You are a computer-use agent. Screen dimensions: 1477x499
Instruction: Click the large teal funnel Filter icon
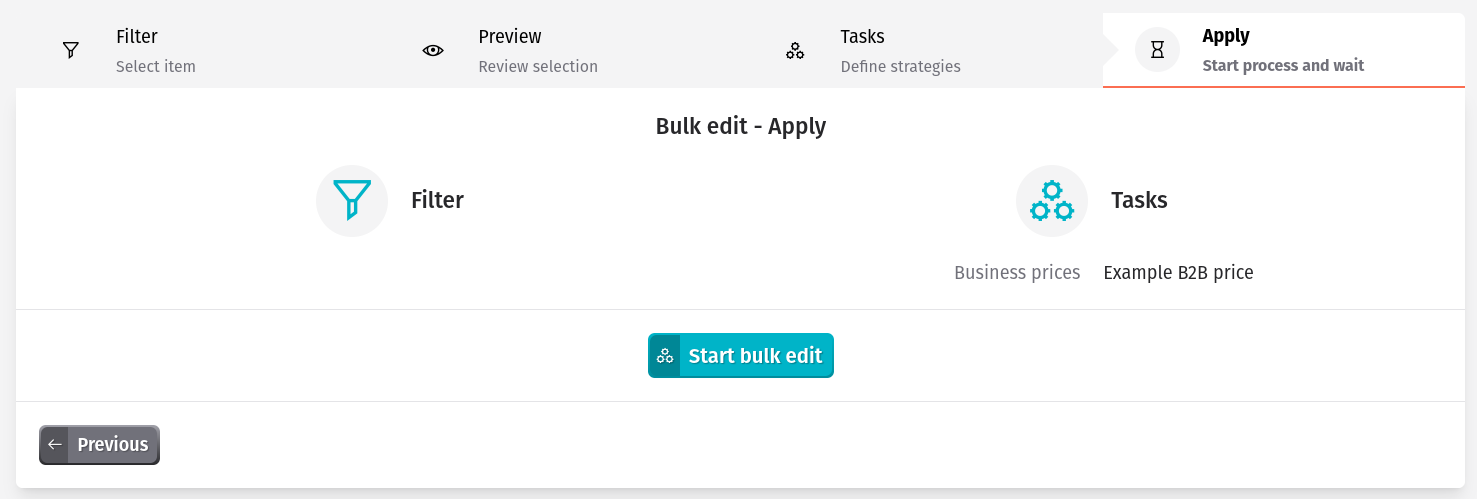click(352, 201)
